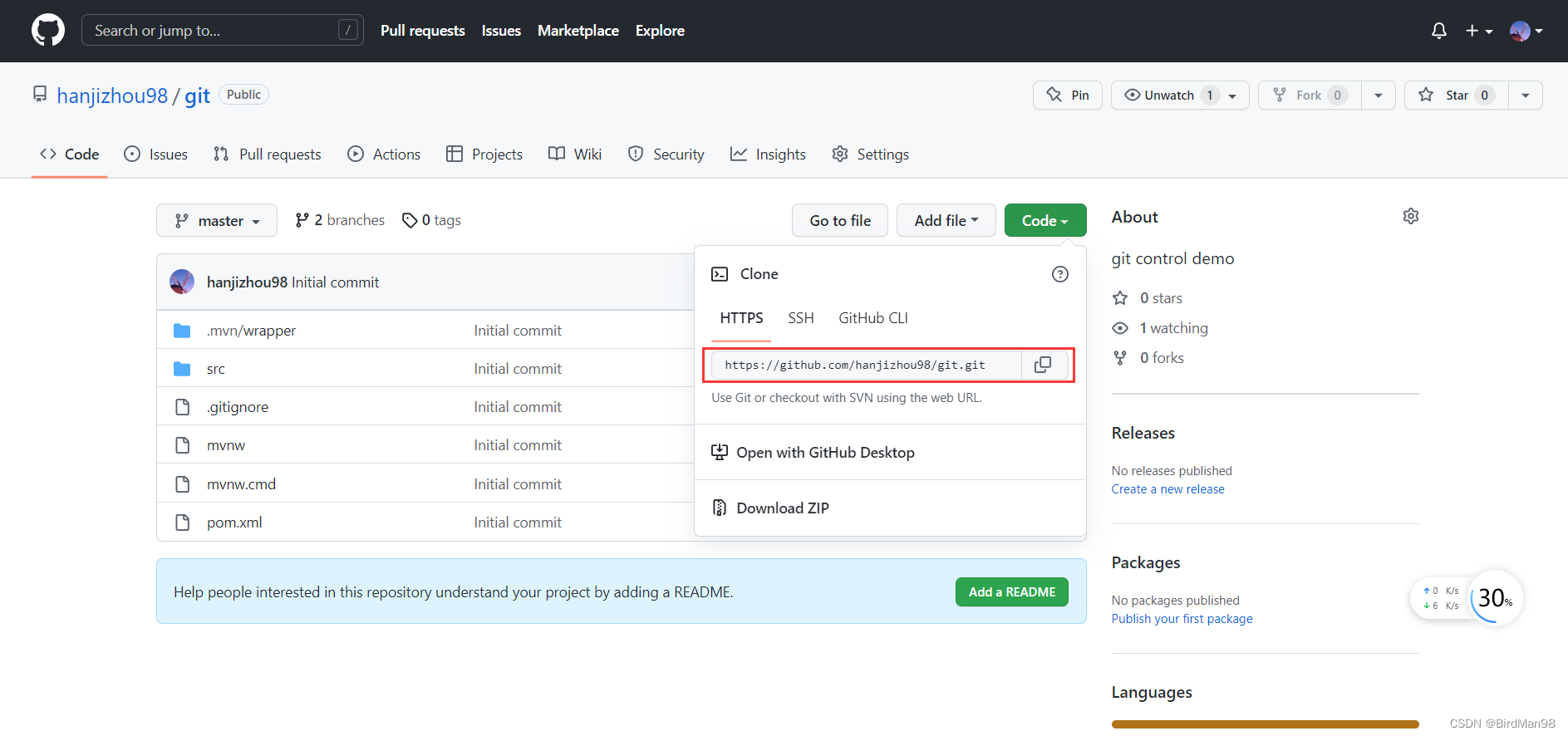The width and height of the screenshot is (1568, 736).
Task: Click the terminal Clone icon
Action: (720, 274)
